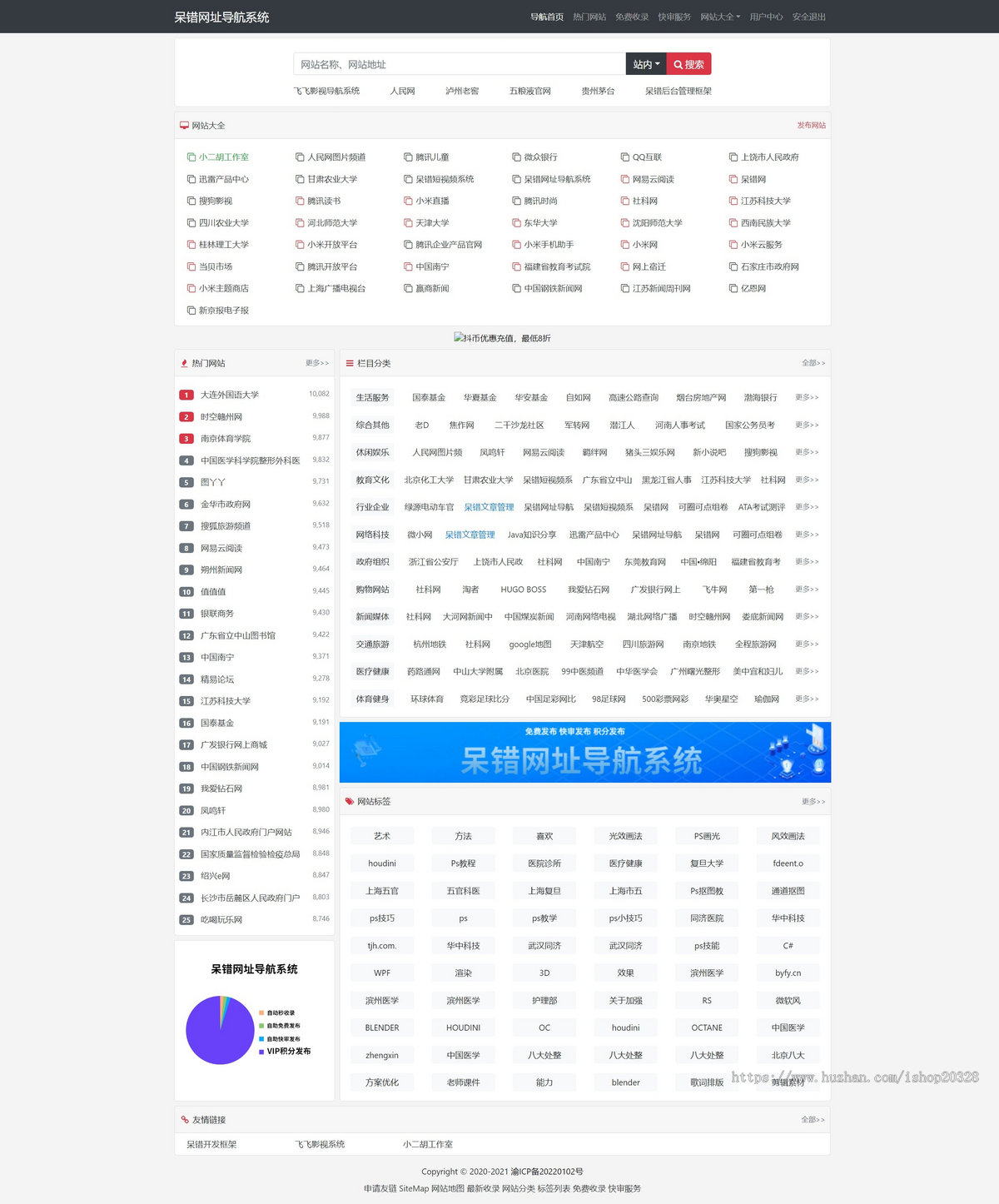Open 贵州茅台 quick link under search

(598, 92)
